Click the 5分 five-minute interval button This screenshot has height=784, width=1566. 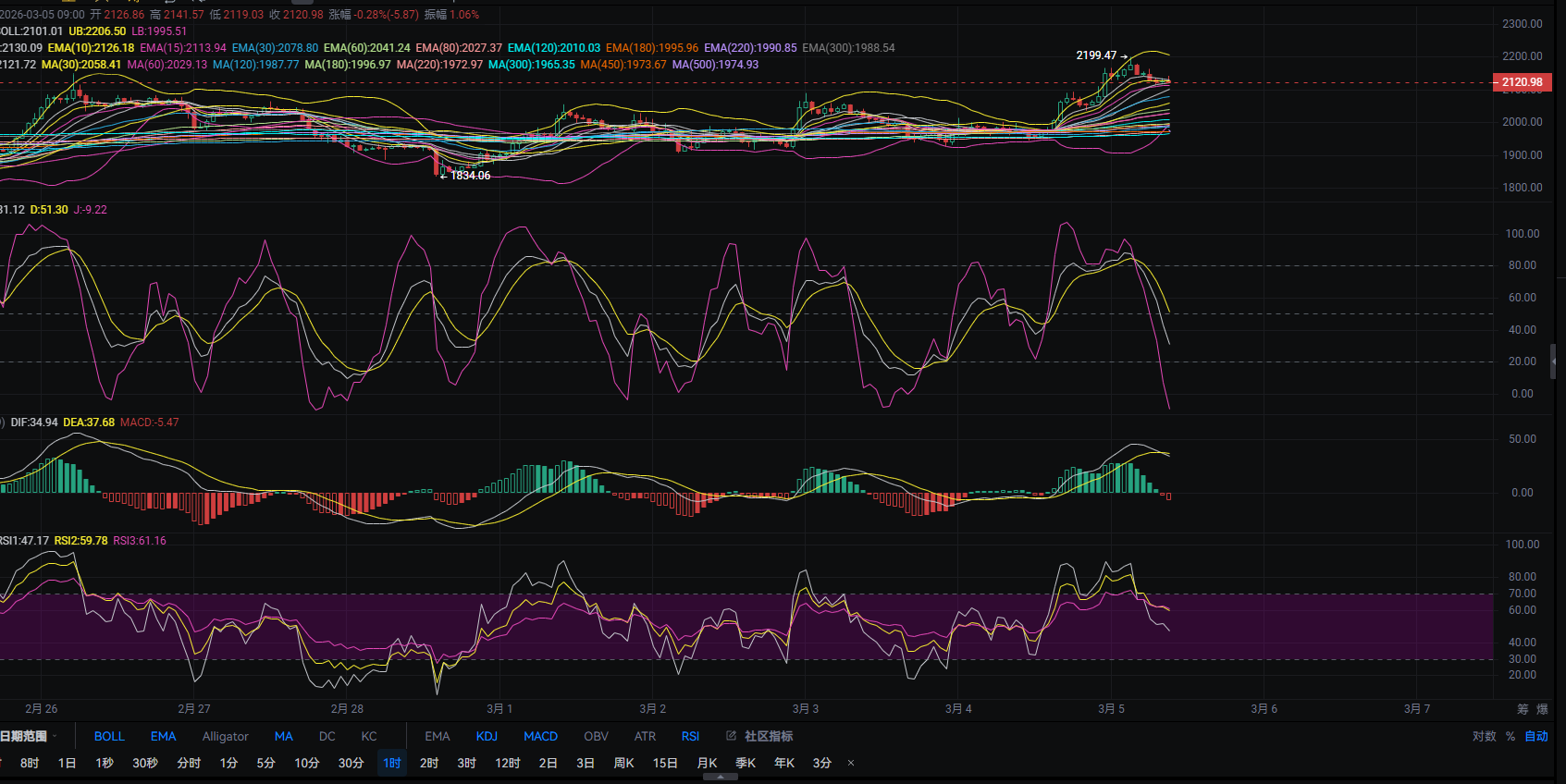[x=265, y=763]
